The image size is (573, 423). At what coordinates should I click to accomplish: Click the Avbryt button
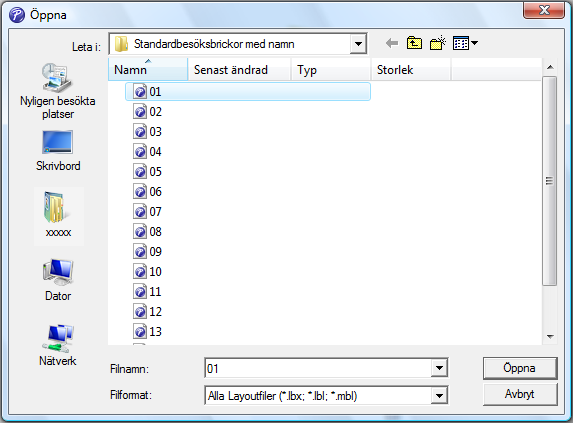520,394
